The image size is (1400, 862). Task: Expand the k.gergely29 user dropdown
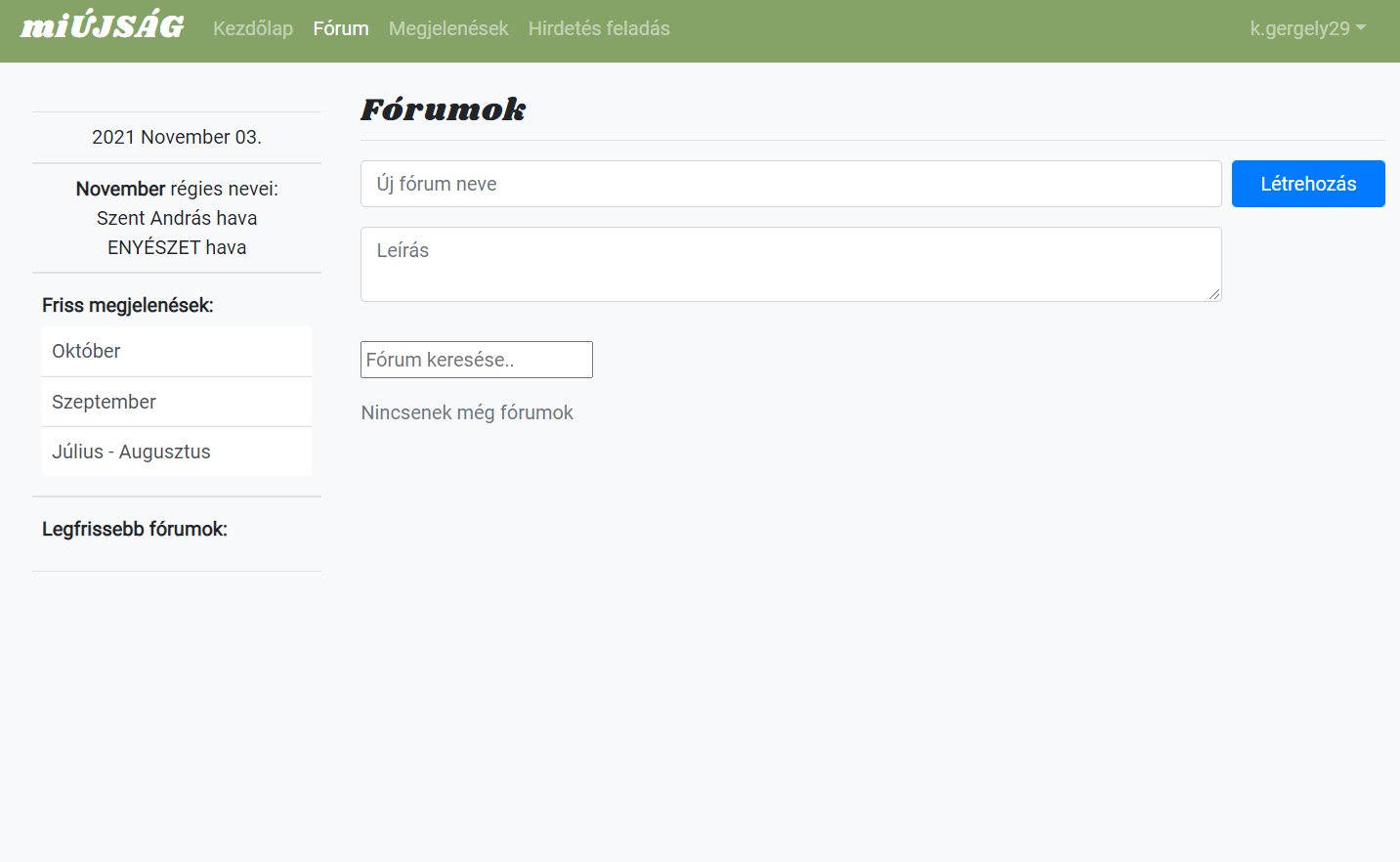click(1308, 28)
